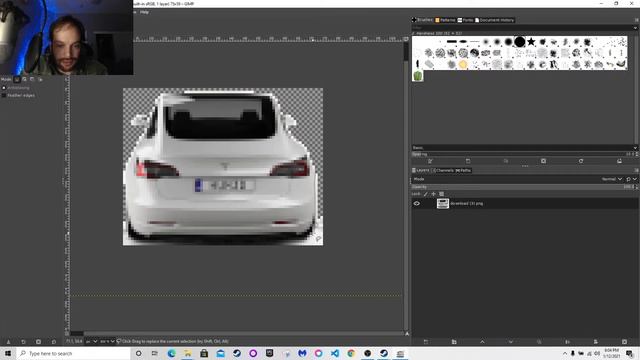640x360 pixels.
Task: Toggle Lock position and size icon
Action: click(433, 194)
